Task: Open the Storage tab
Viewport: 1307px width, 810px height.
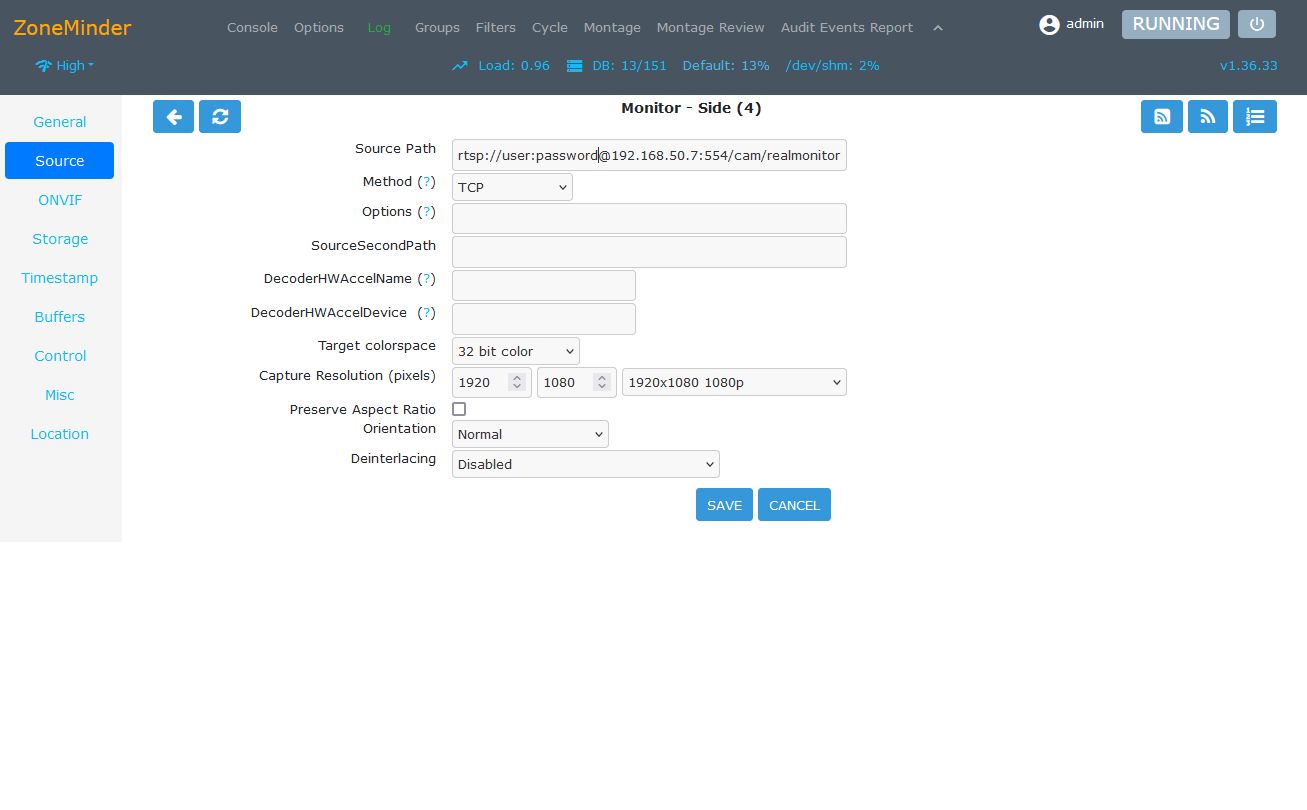Action: [60, 239]
